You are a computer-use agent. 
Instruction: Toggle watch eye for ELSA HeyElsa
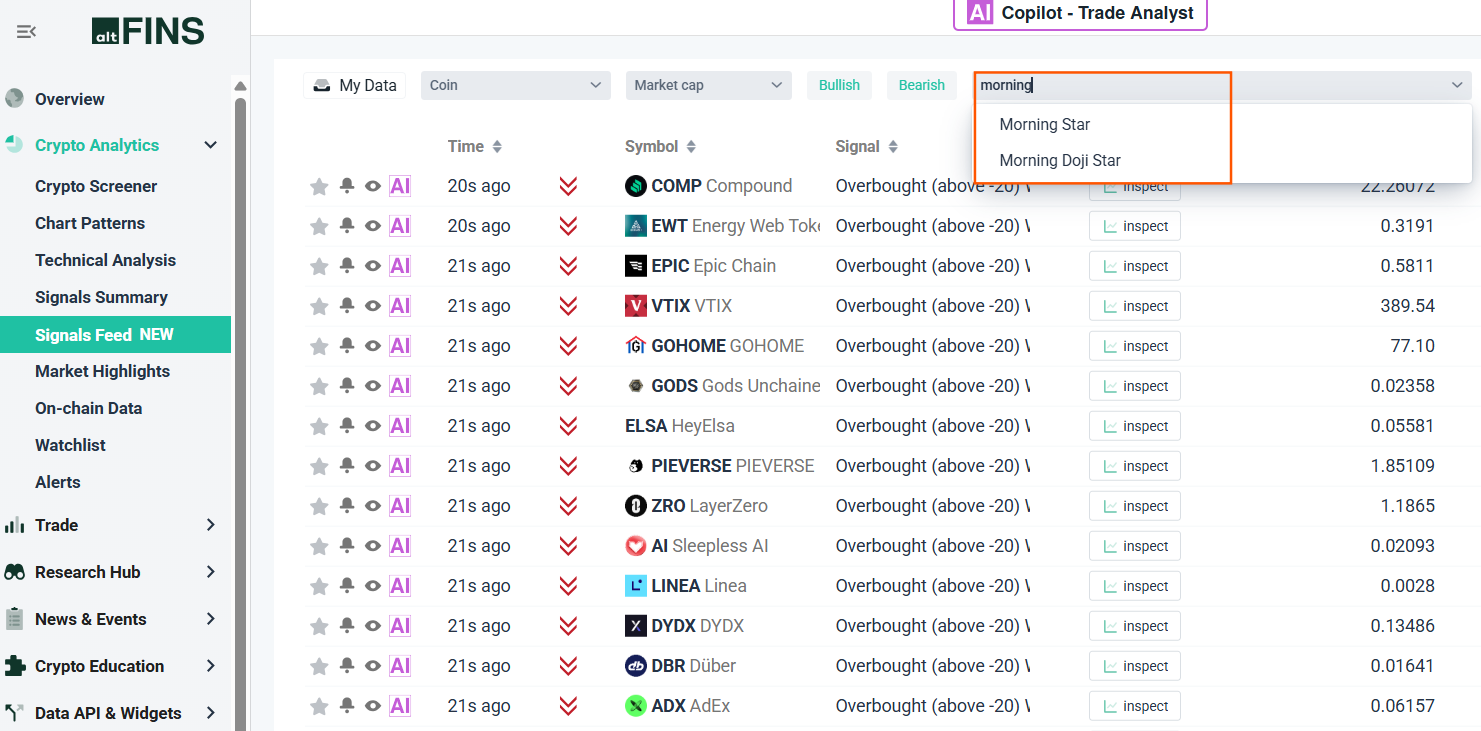[x=373, y=426]
